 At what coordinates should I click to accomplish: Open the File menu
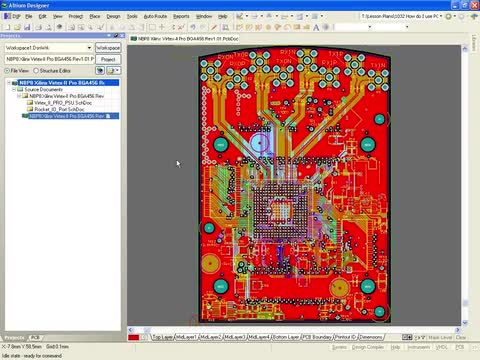click(x=29, y=16)
